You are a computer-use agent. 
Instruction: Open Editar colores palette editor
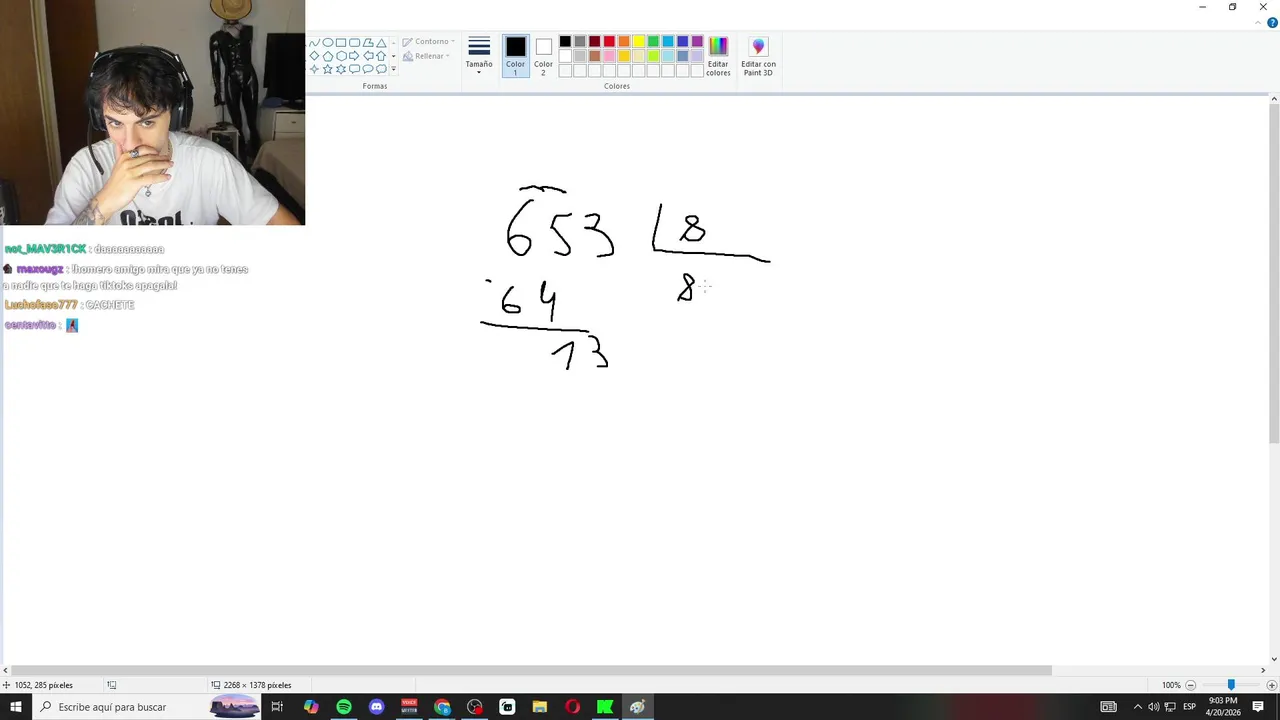coord(718,56)
